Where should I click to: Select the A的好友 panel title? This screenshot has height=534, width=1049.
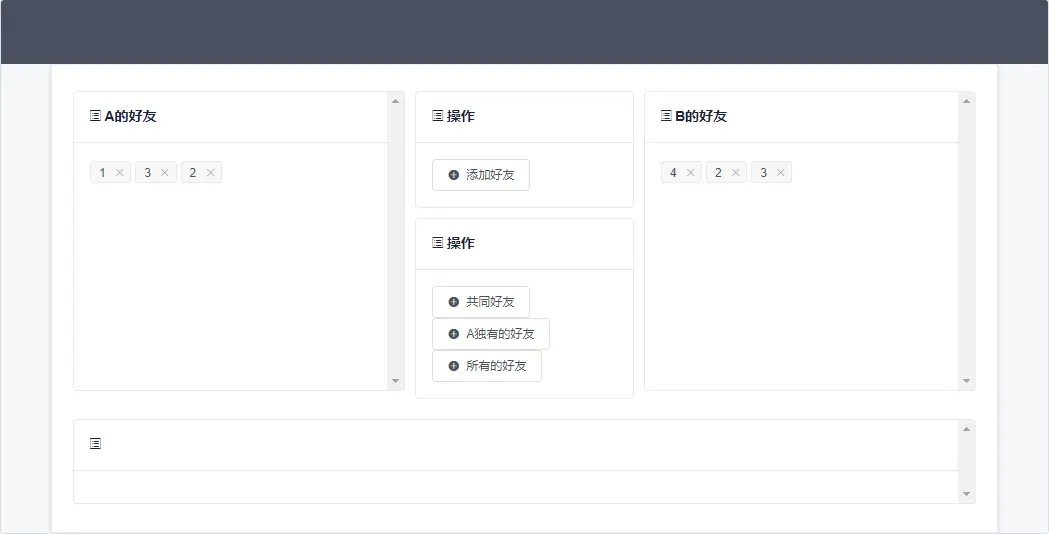[130, 116]
